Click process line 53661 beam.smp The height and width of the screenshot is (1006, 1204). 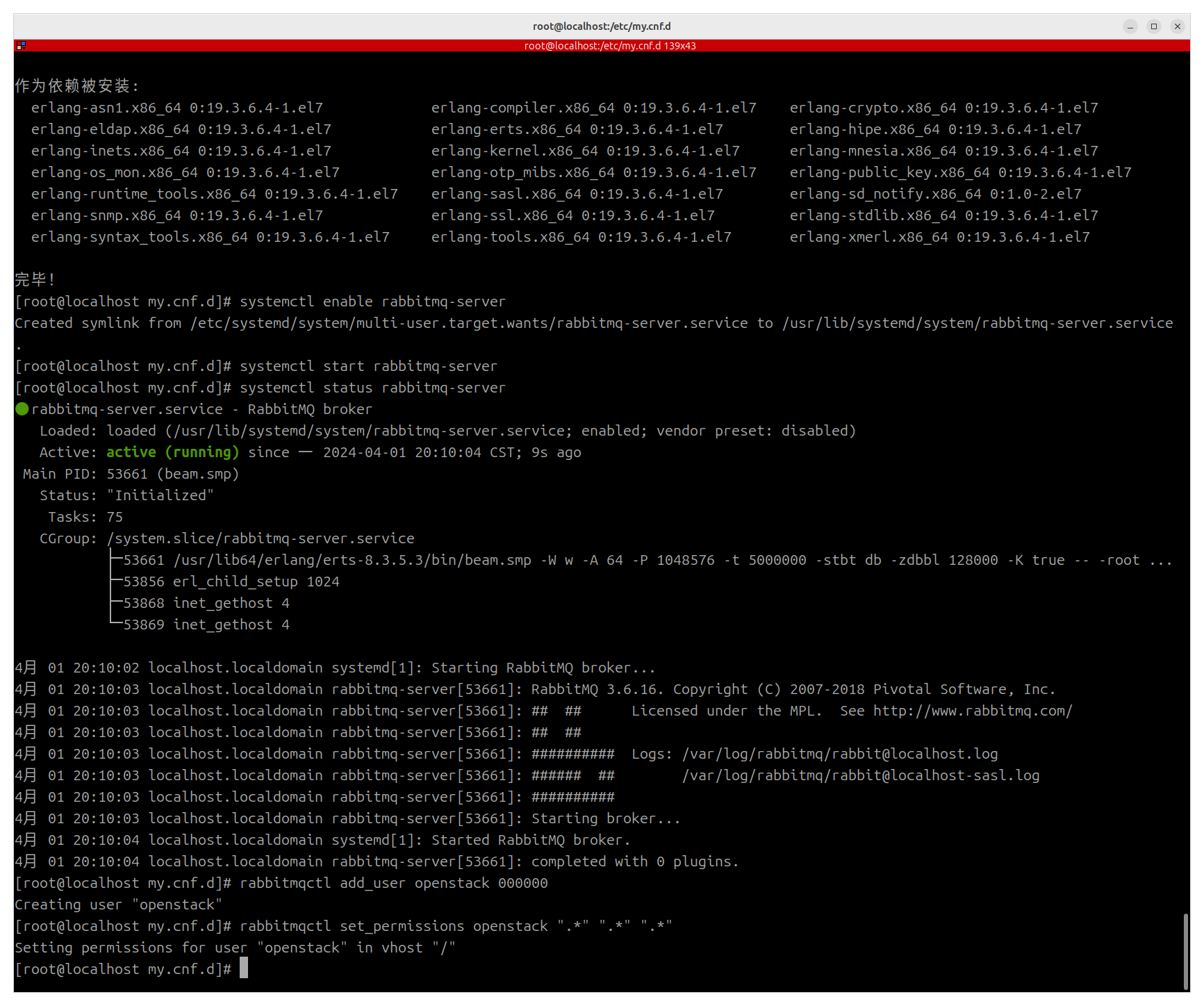click(648, 561)
